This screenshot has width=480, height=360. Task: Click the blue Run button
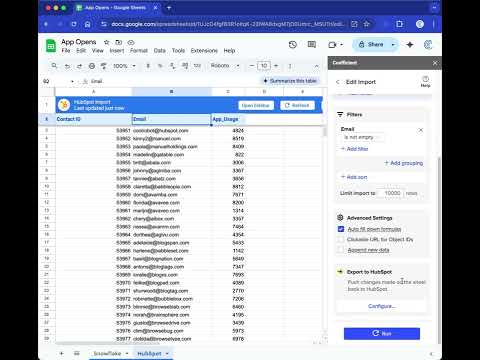pos(382,333)
